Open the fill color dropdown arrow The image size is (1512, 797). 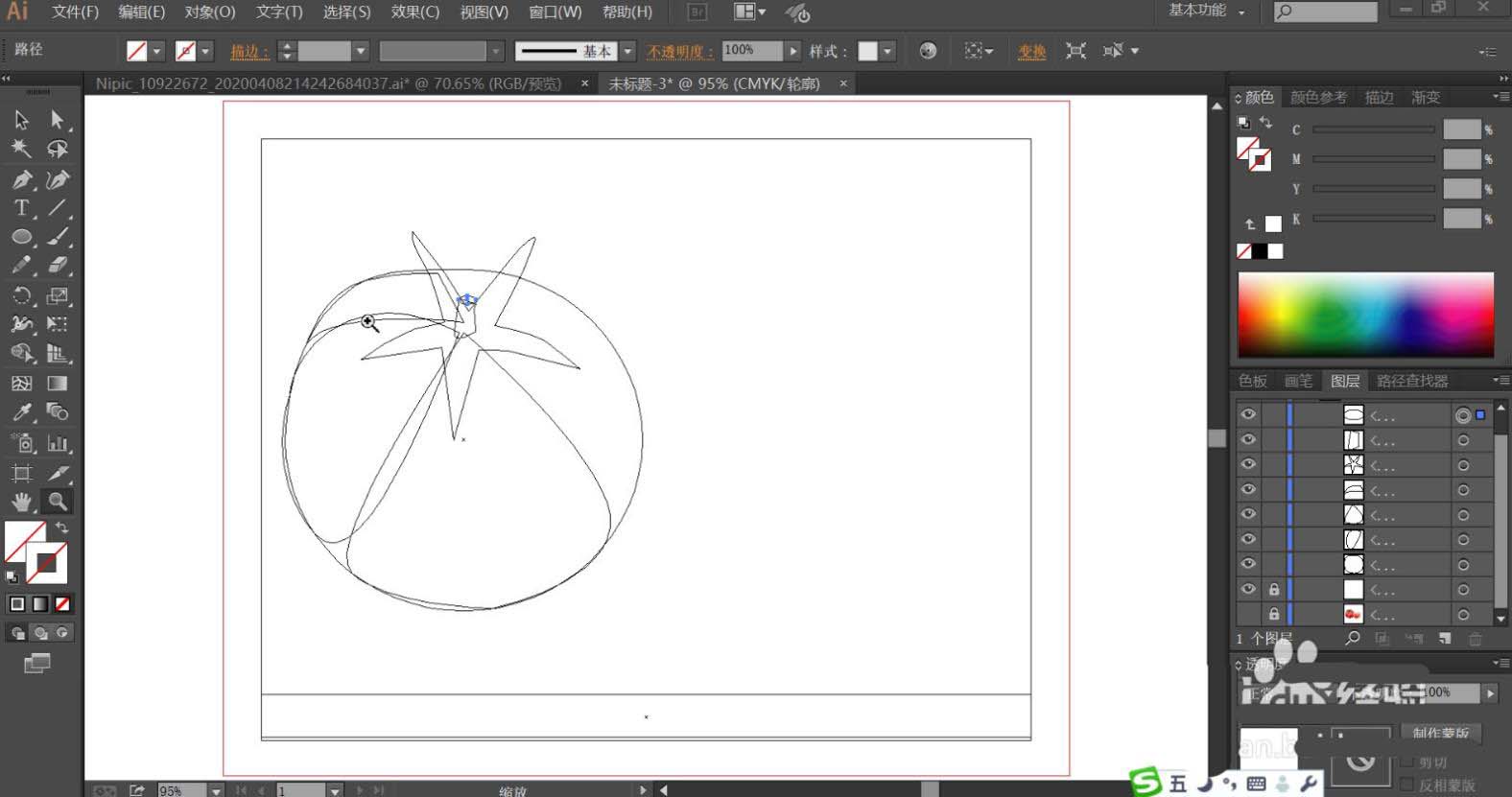coord(157,51)
